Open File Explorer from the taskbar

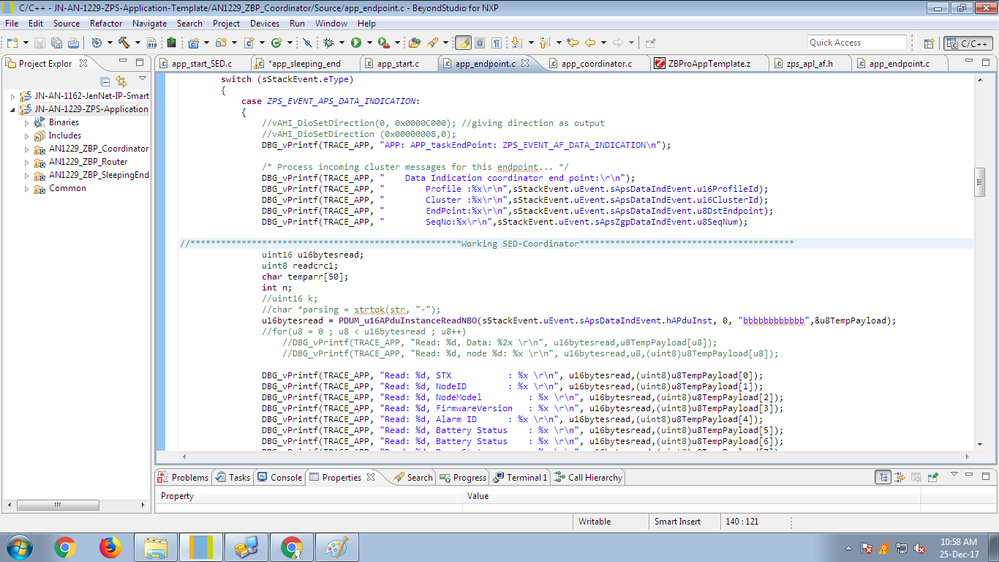(x=156, y=547)
